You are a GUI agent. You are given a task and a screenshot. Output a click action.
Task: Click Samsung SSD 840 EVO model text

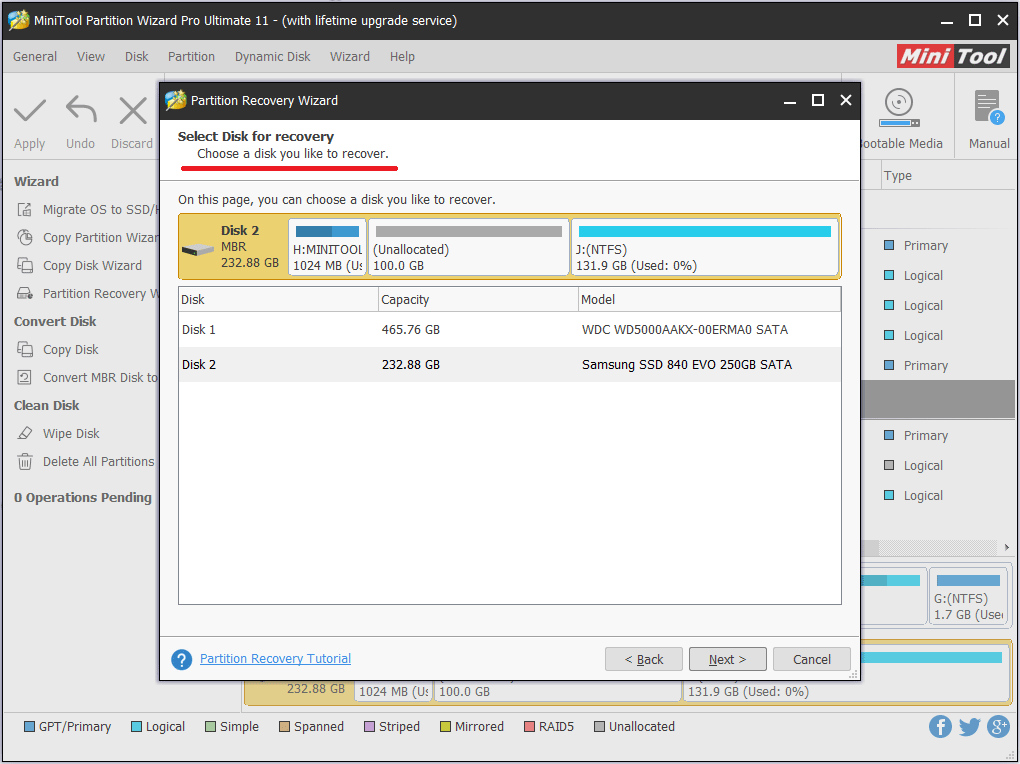coord(687,364)
